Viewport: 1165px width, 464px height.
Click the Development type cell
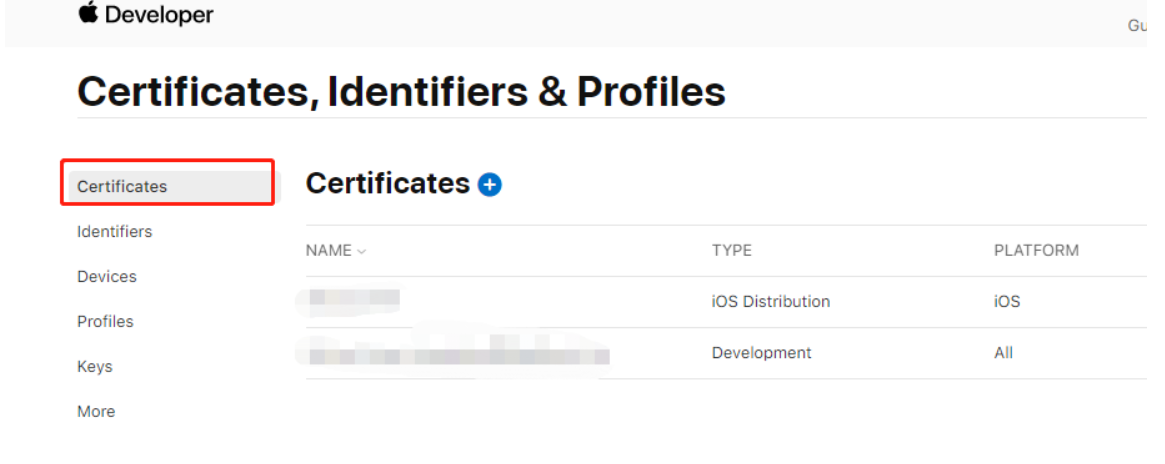761,352
